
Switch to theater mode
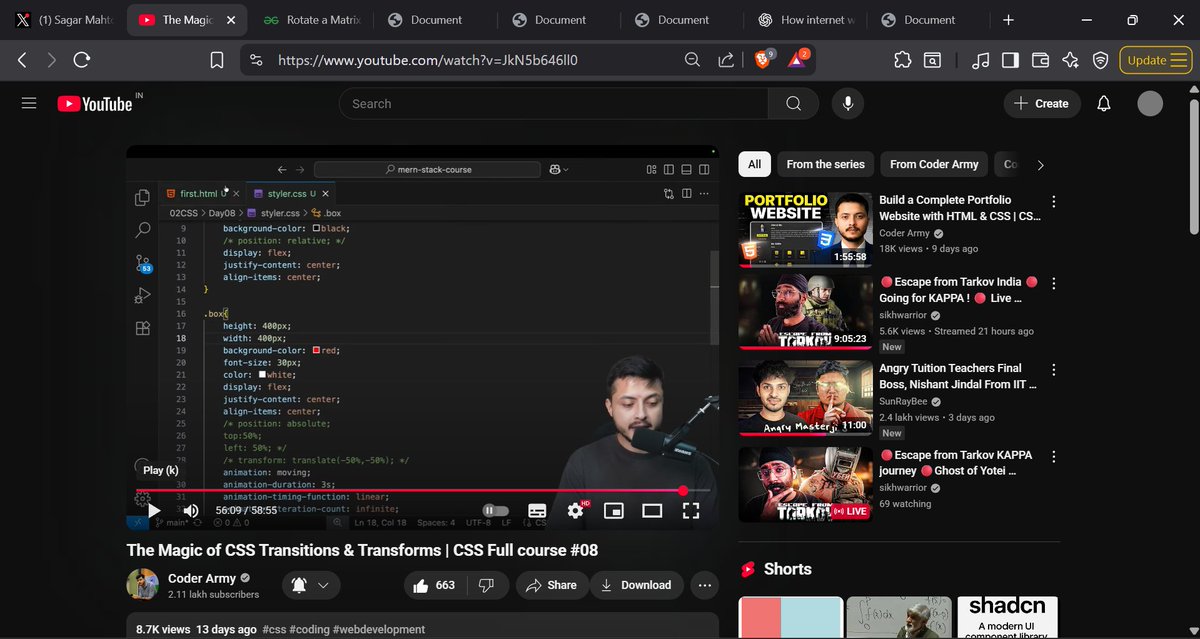pos(652,510)
